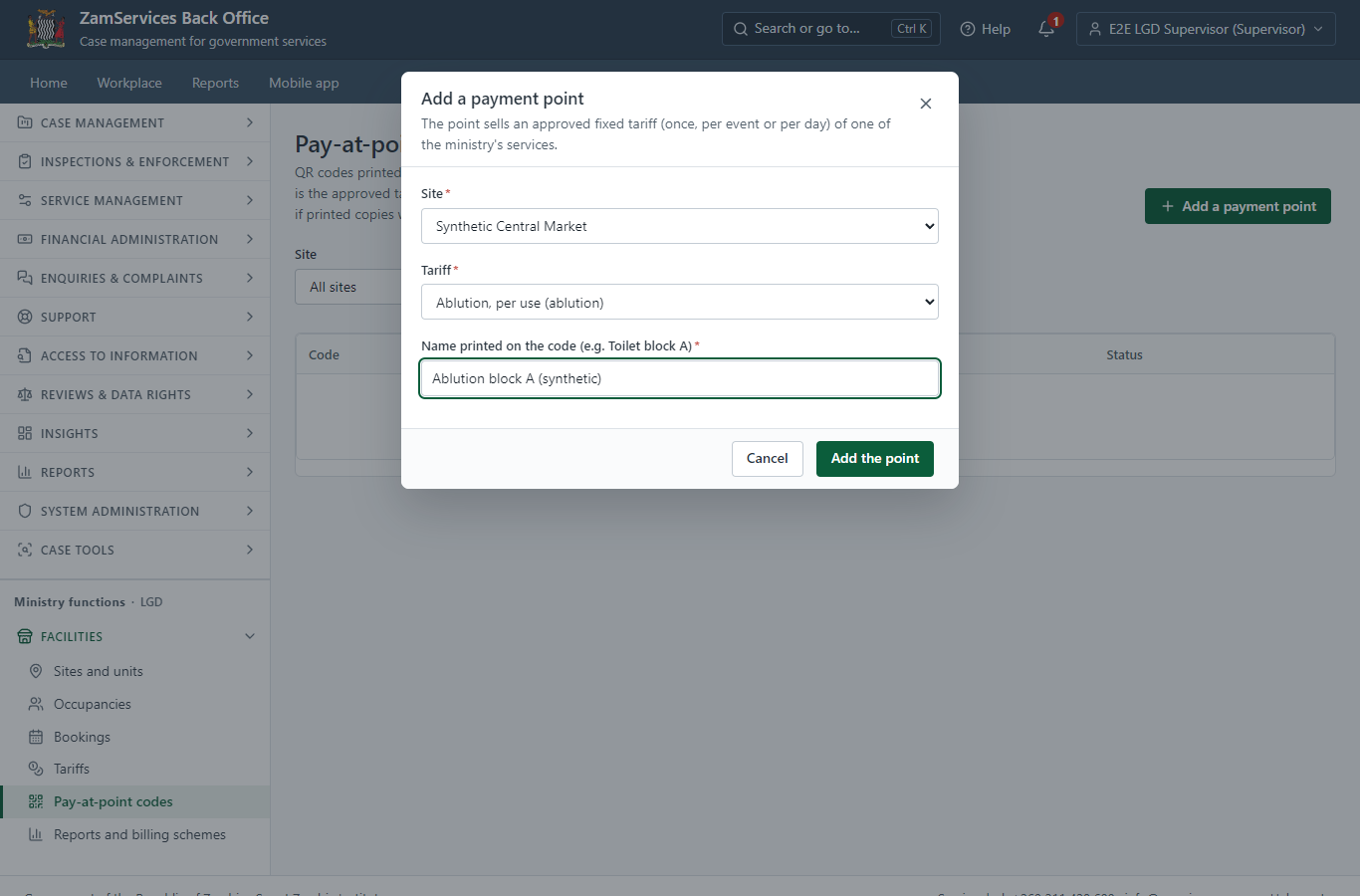The image size is (1360, 896).
Task: Open the Workplace tab
Action: [129, 83]
